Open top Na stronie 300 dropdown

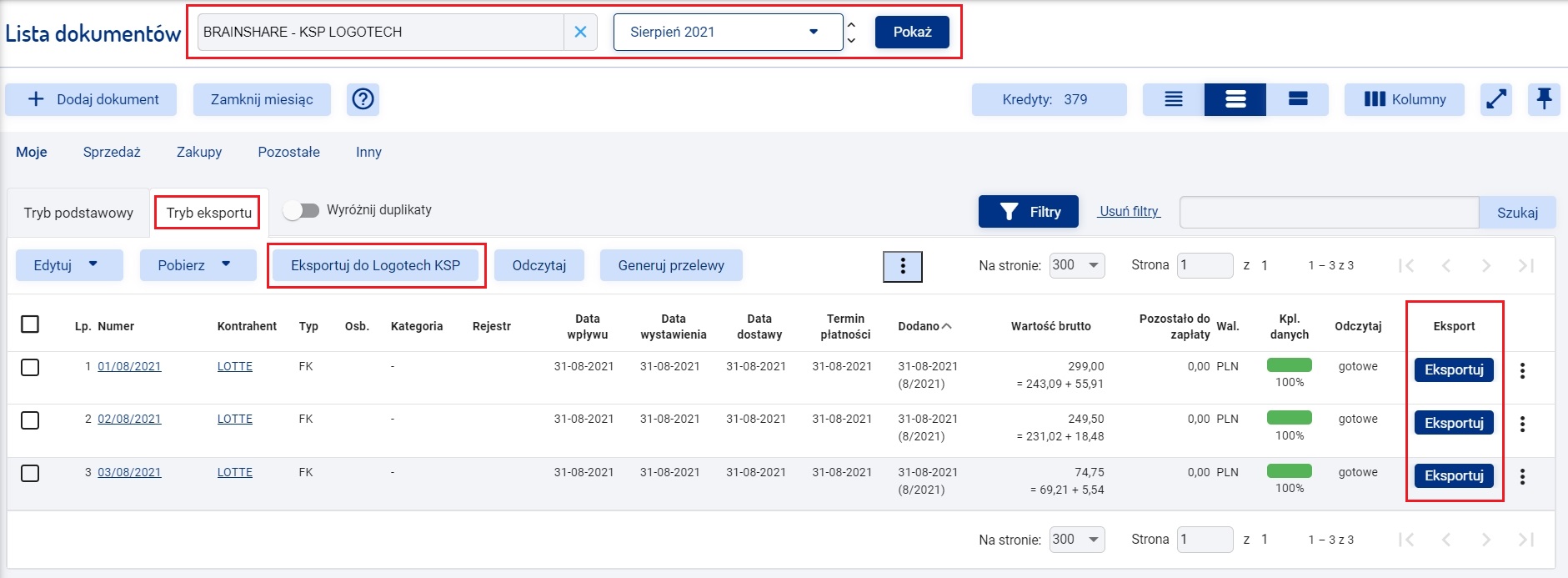pos(1077,265)
